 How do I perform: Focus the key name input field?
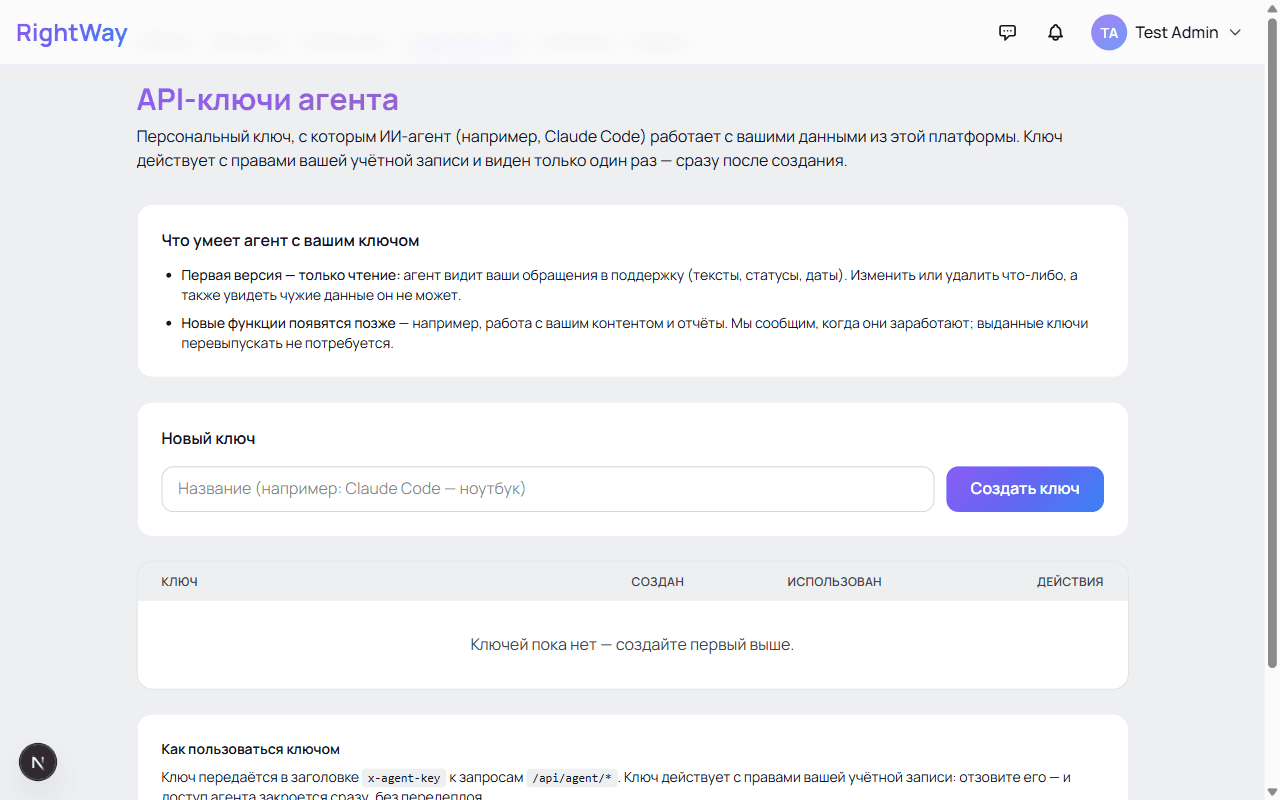[548, 489]
